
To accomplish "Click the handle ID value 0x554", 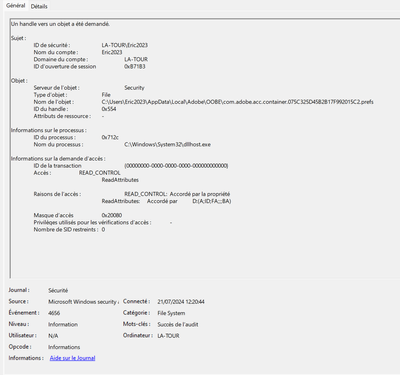I will pyautogui.click(x=109, y=109).
